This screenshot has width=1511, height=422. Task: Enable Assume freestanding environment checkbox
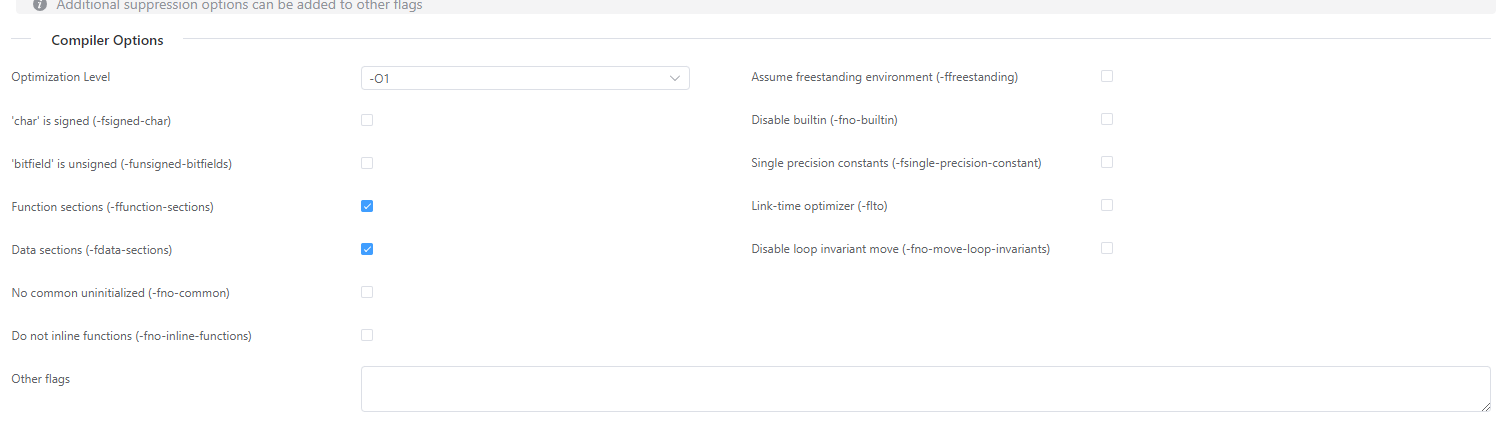(x=1107, y=76)
